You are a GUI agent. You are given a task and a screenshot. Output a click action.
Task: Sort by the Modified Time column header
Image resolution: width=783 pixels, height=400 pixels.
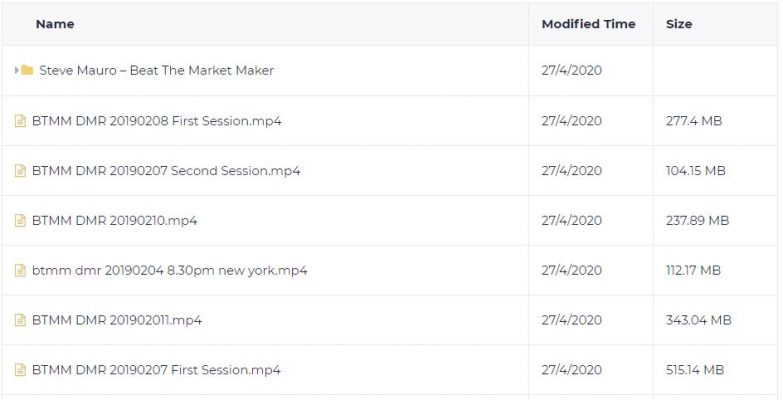[x=588, y=24]
